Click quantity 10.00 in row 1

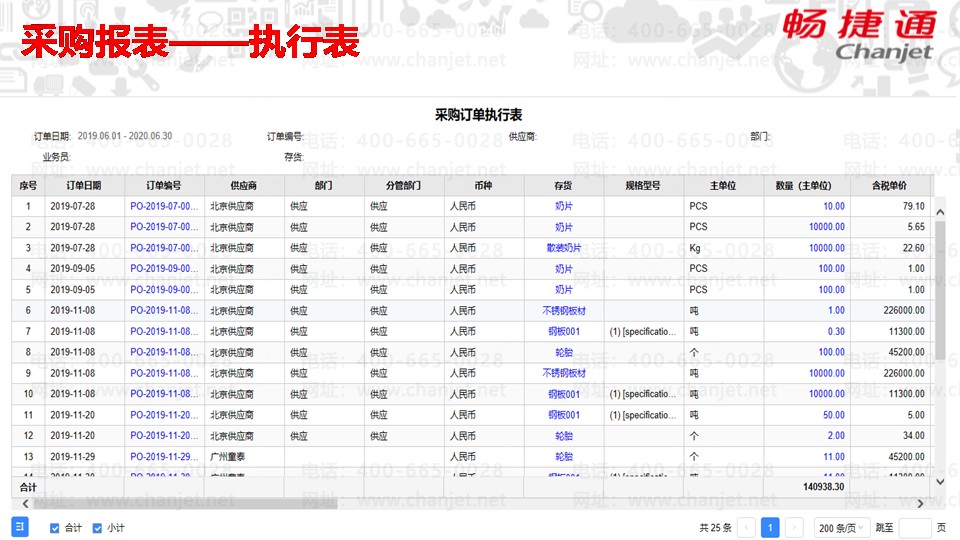pos(833,206)
